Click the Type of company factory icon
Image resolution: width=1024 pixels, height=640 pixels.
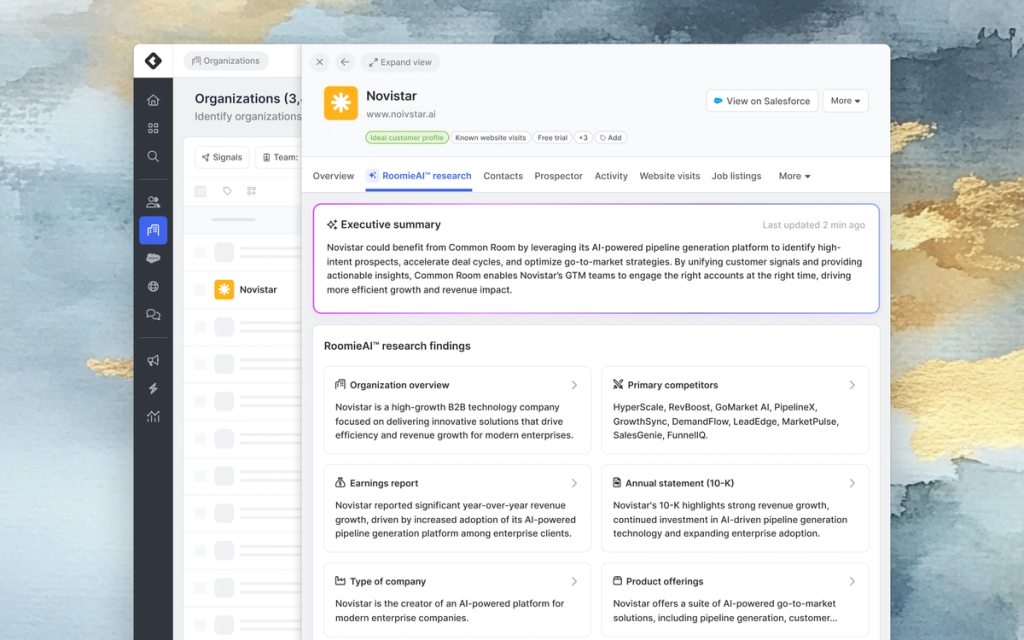click(340, 581)
